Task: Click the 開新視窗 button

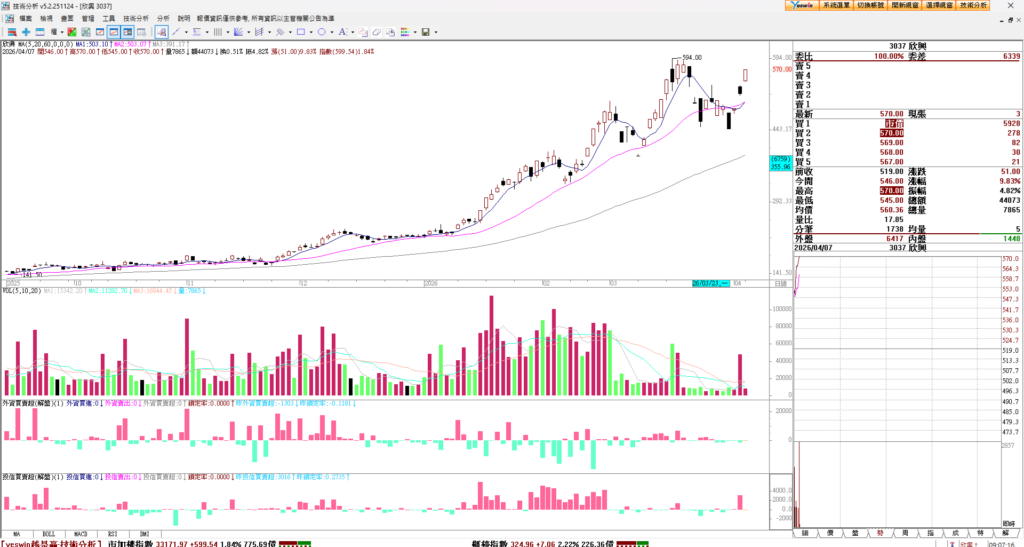Action: click(904, 5)
